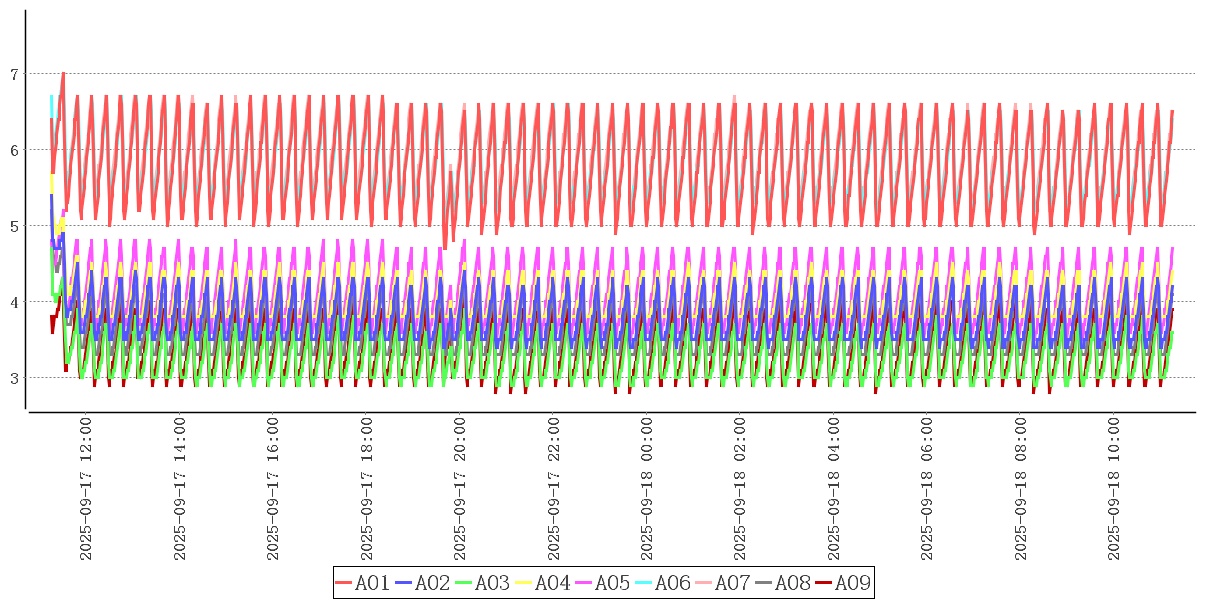Select the y-axis value 5 label
1207x600 pixels.
pos(14,226)
